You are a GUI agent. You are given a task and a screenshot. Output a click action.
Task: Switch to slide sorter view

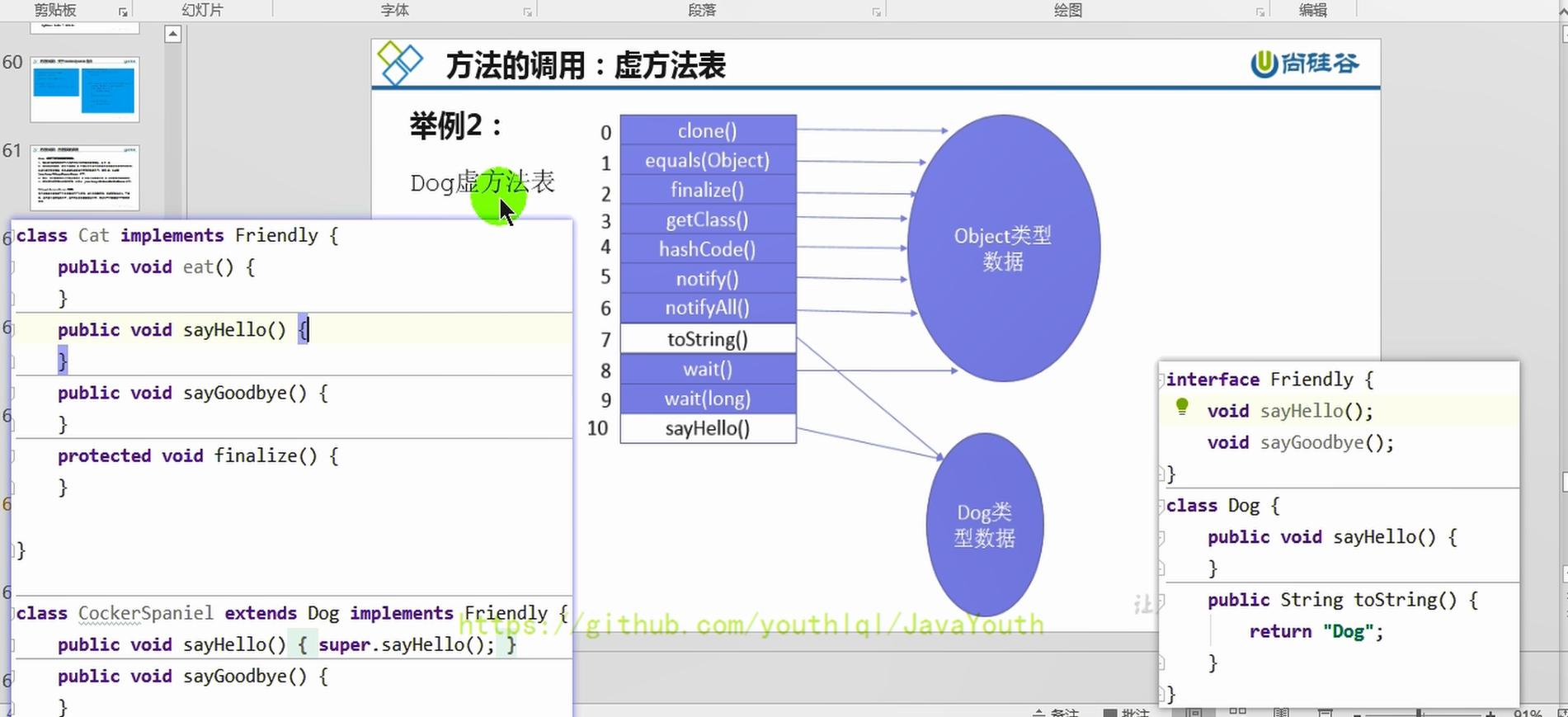click(1238, 711)
